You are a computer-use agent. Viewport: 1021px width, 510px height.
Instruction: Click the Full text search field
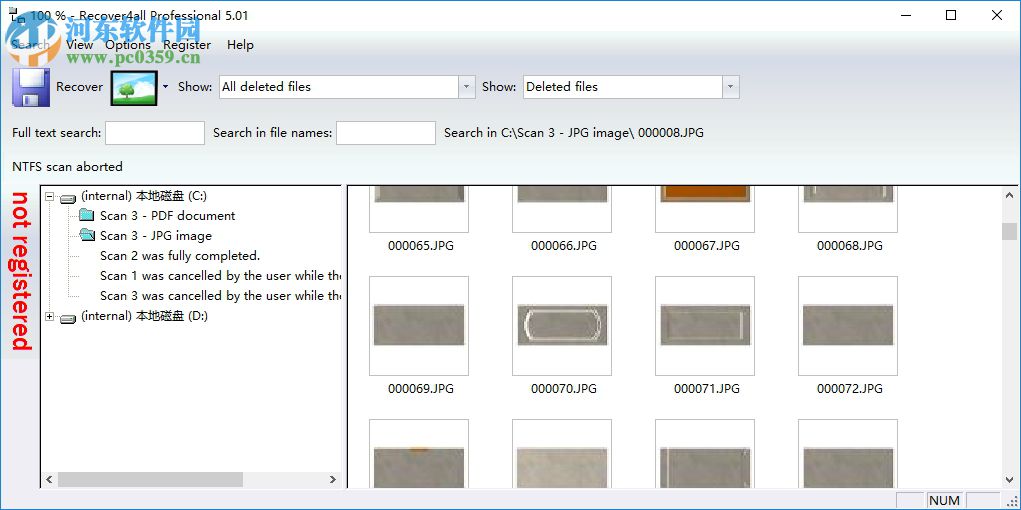click(x=155, y=133)
